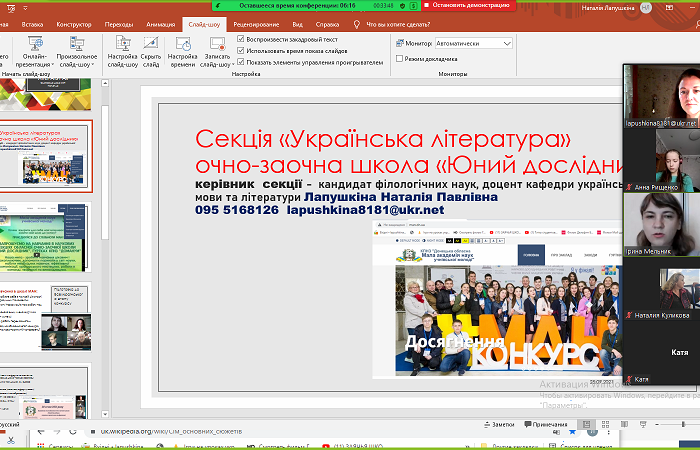The width and height of the screenshot is (700, 450).
Task: Open Заметки notes pane button
Action: tap(501, 425)
